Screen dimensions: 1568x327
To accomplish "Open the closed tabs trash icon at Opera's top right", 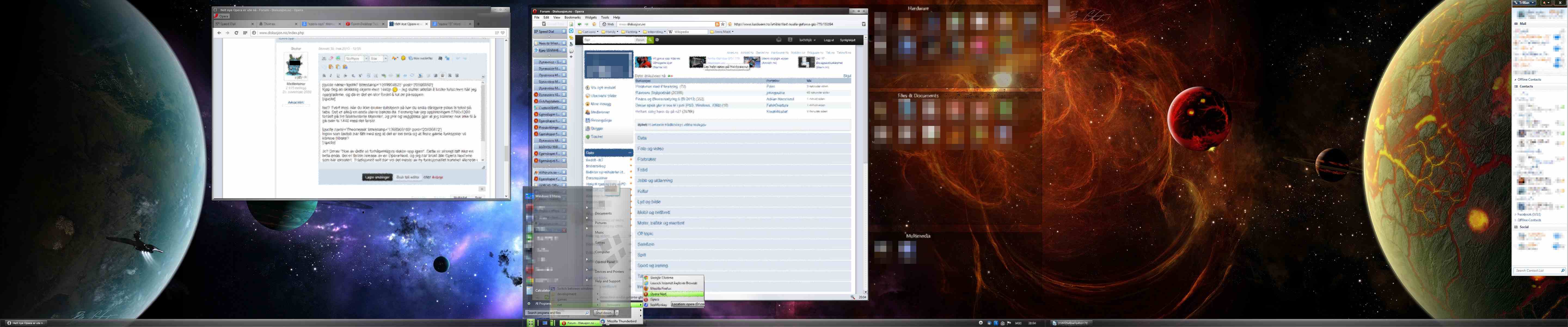I will pos(863,24).
